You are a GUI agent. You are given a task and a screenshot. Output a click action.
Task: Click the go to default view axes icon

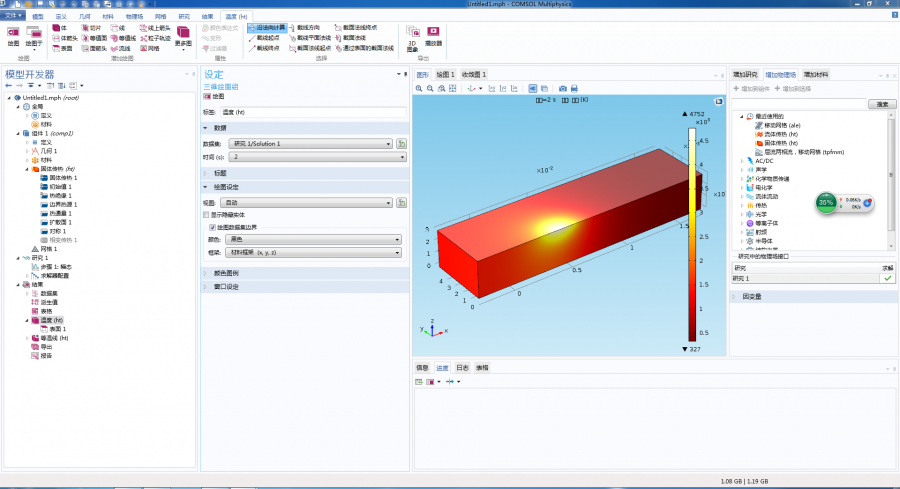tap(472, 88)
